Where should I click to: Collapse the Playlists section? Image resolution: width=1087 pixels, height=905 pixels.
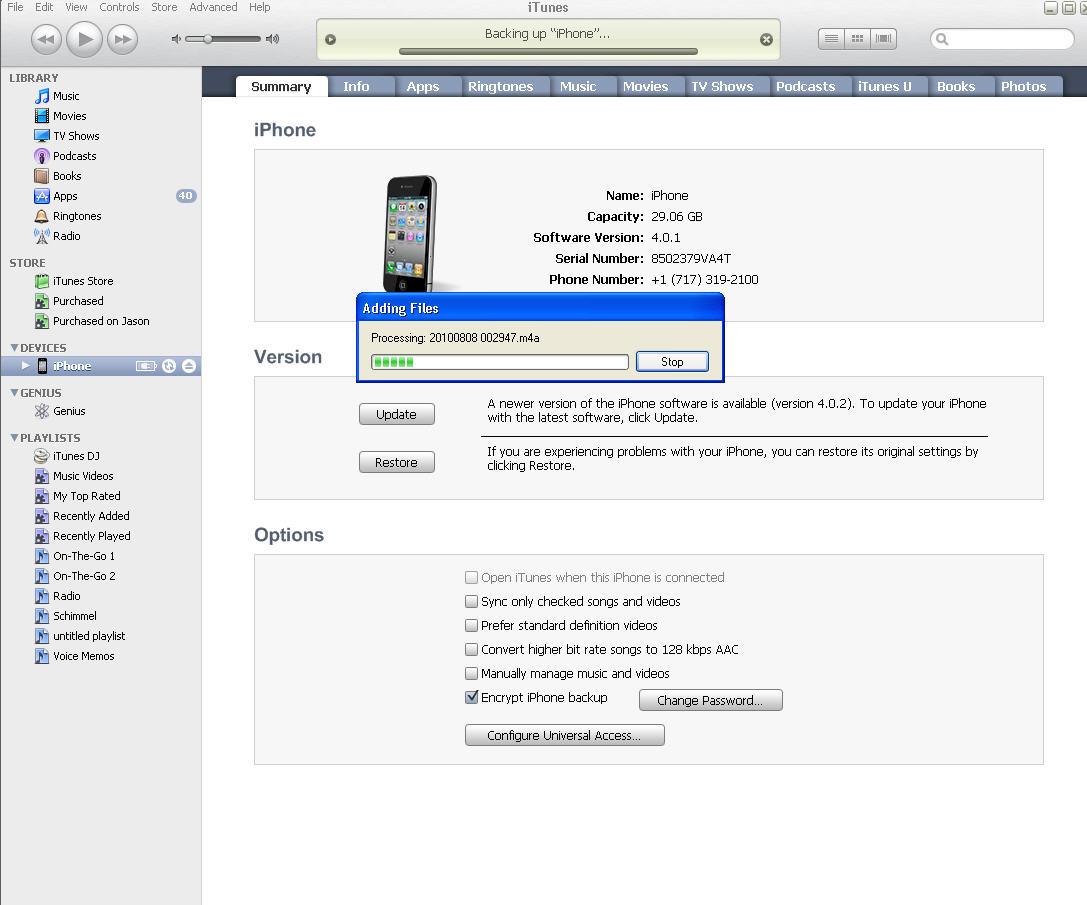(x=14, y=438)
